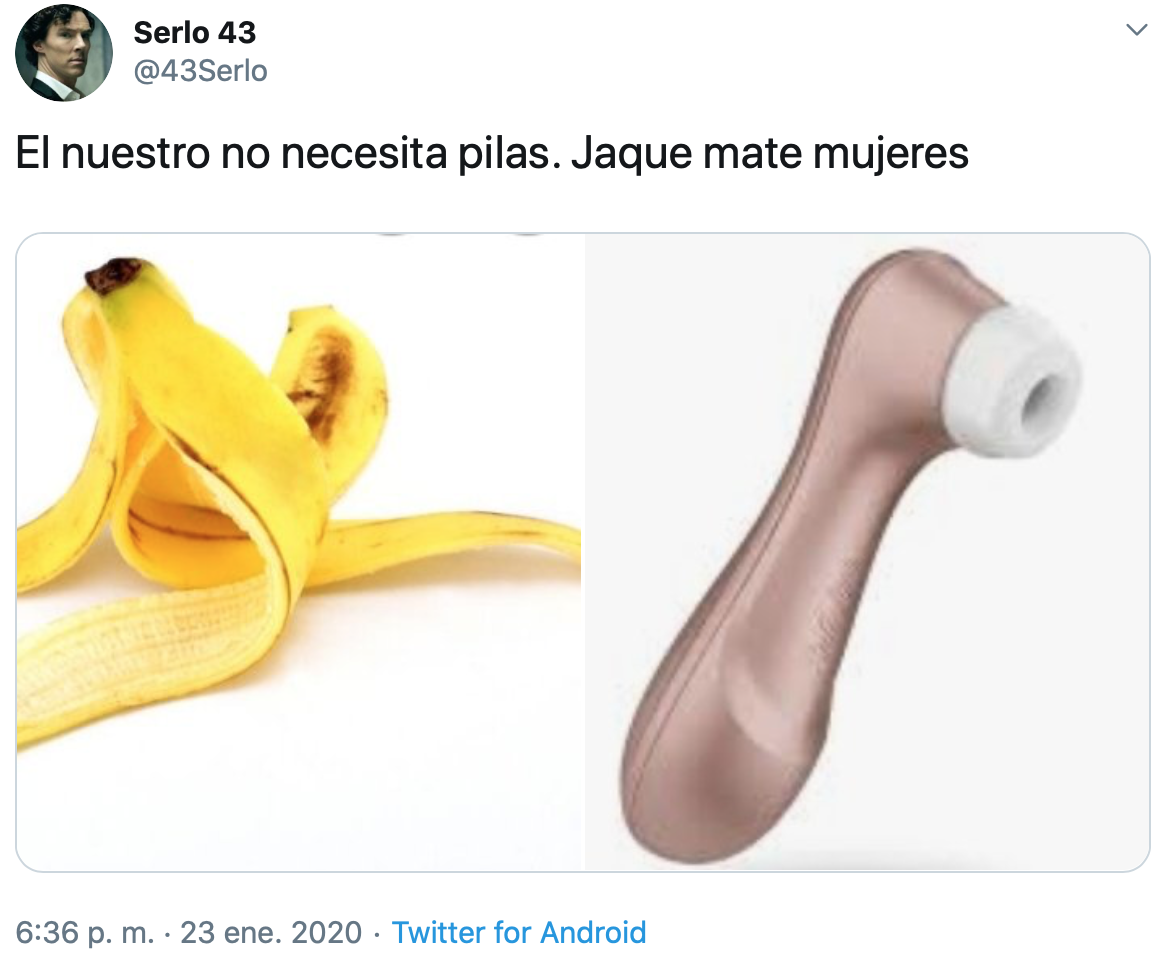Open the Serlo 43 profile avatar

pyautogui.click(x=64, y=53)
